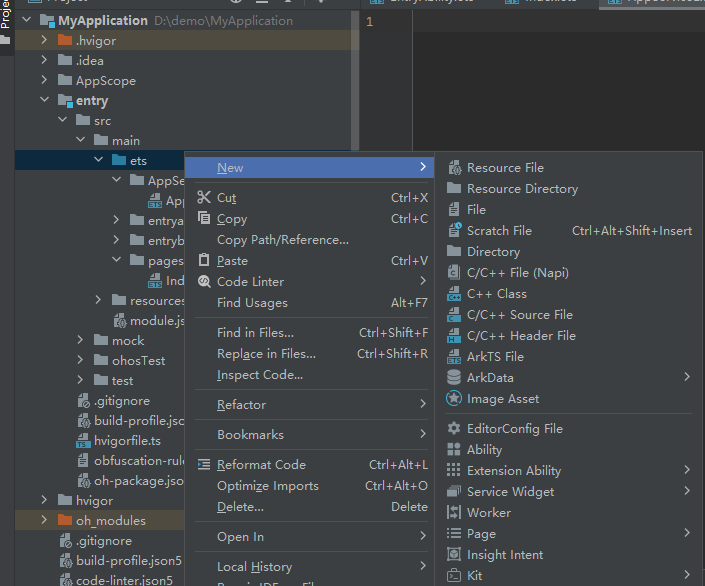Select hvigorfile.ts in project tree
The image size is (705, 586).
coord(127,440)
